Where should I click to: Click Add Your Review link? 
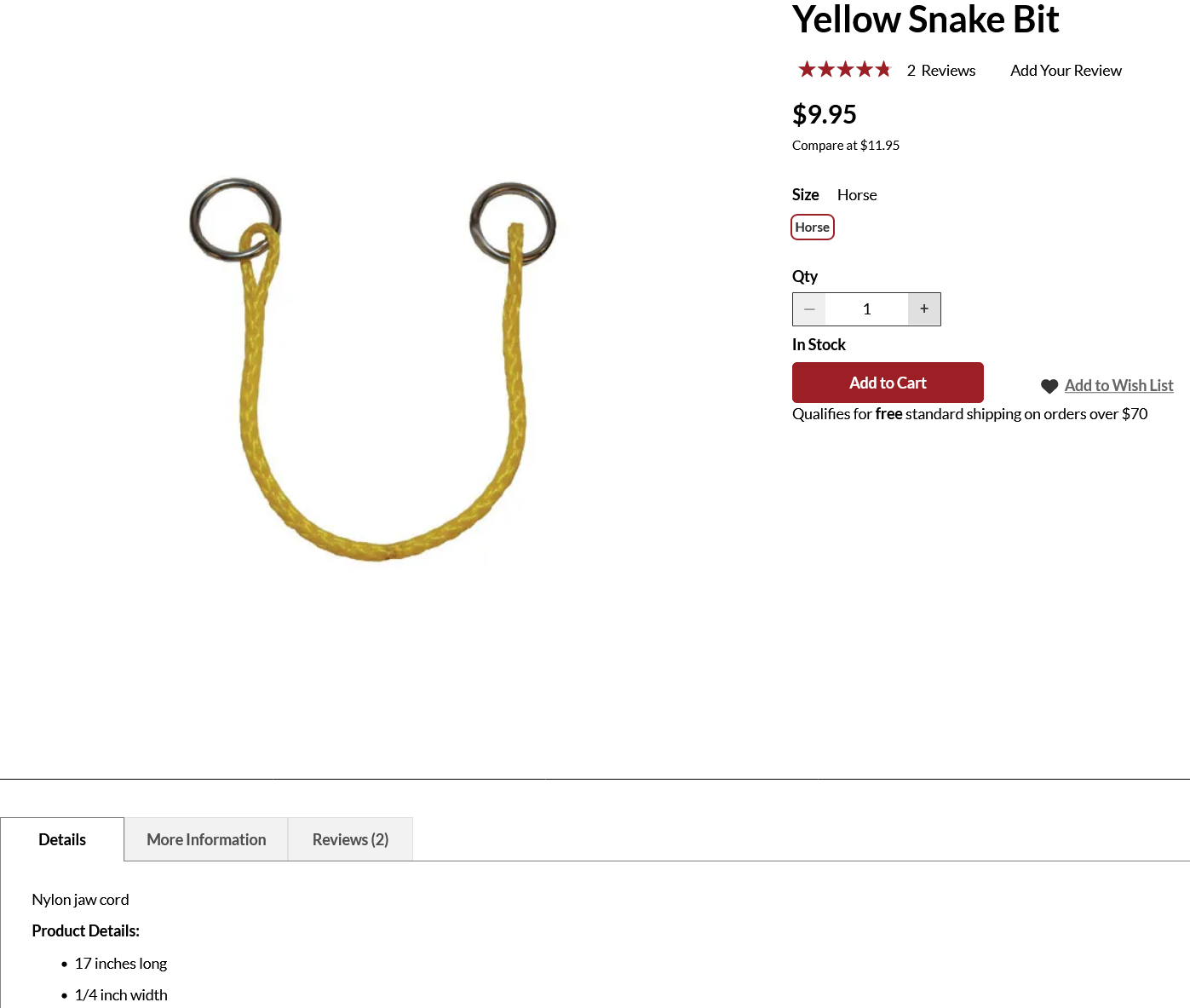[1066, 71]
